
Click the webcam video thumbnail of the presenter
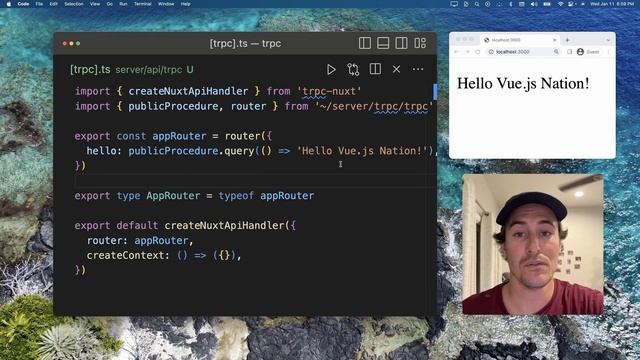[533, 244]
